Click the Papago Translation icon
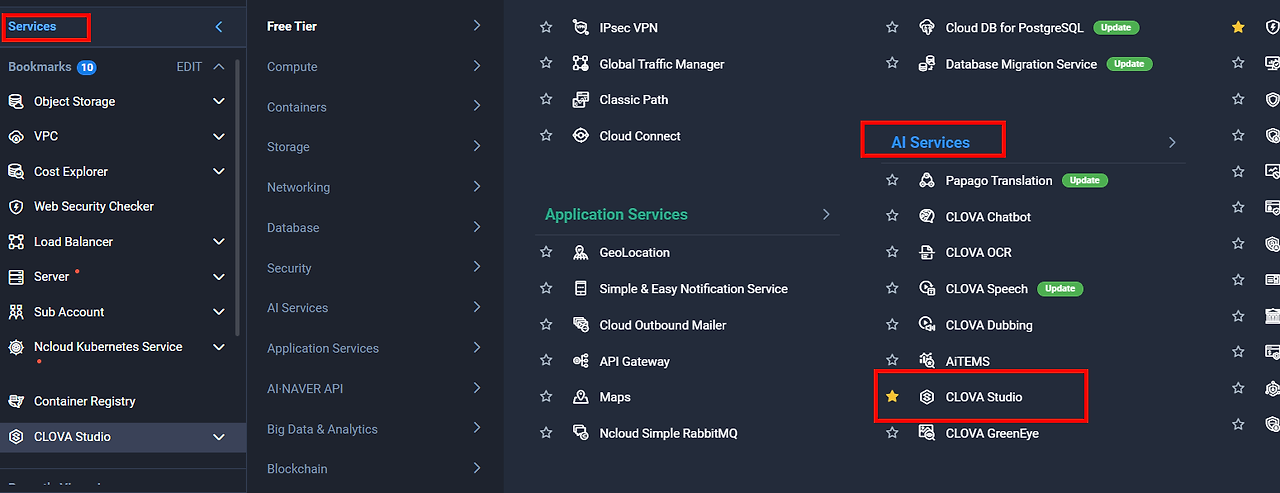This screenshot has width=1280, height=493. 927,180
